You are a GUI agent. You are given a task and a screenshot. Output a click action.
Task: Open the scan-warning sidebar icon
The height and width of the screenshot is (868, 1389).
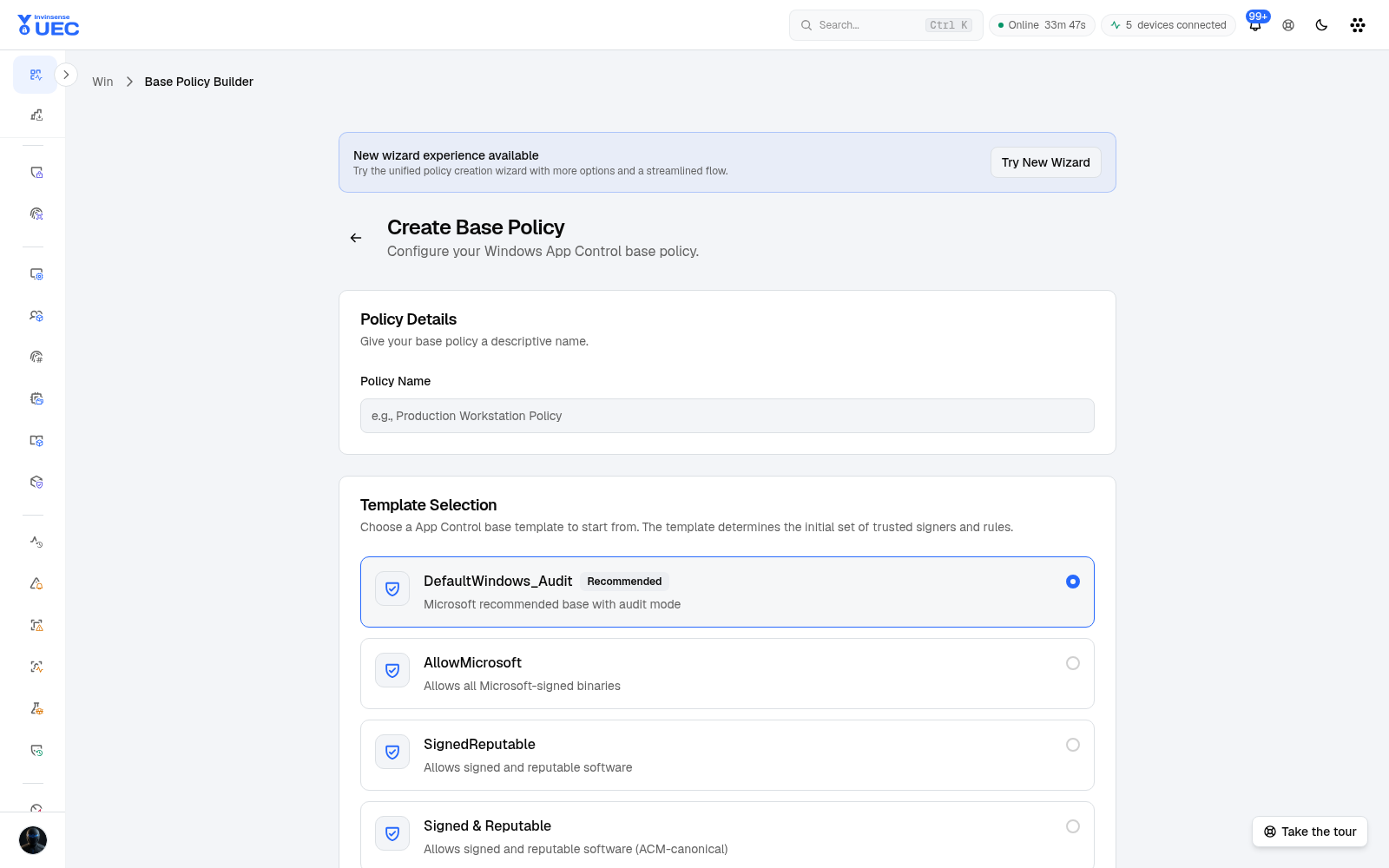coord(36,625)
